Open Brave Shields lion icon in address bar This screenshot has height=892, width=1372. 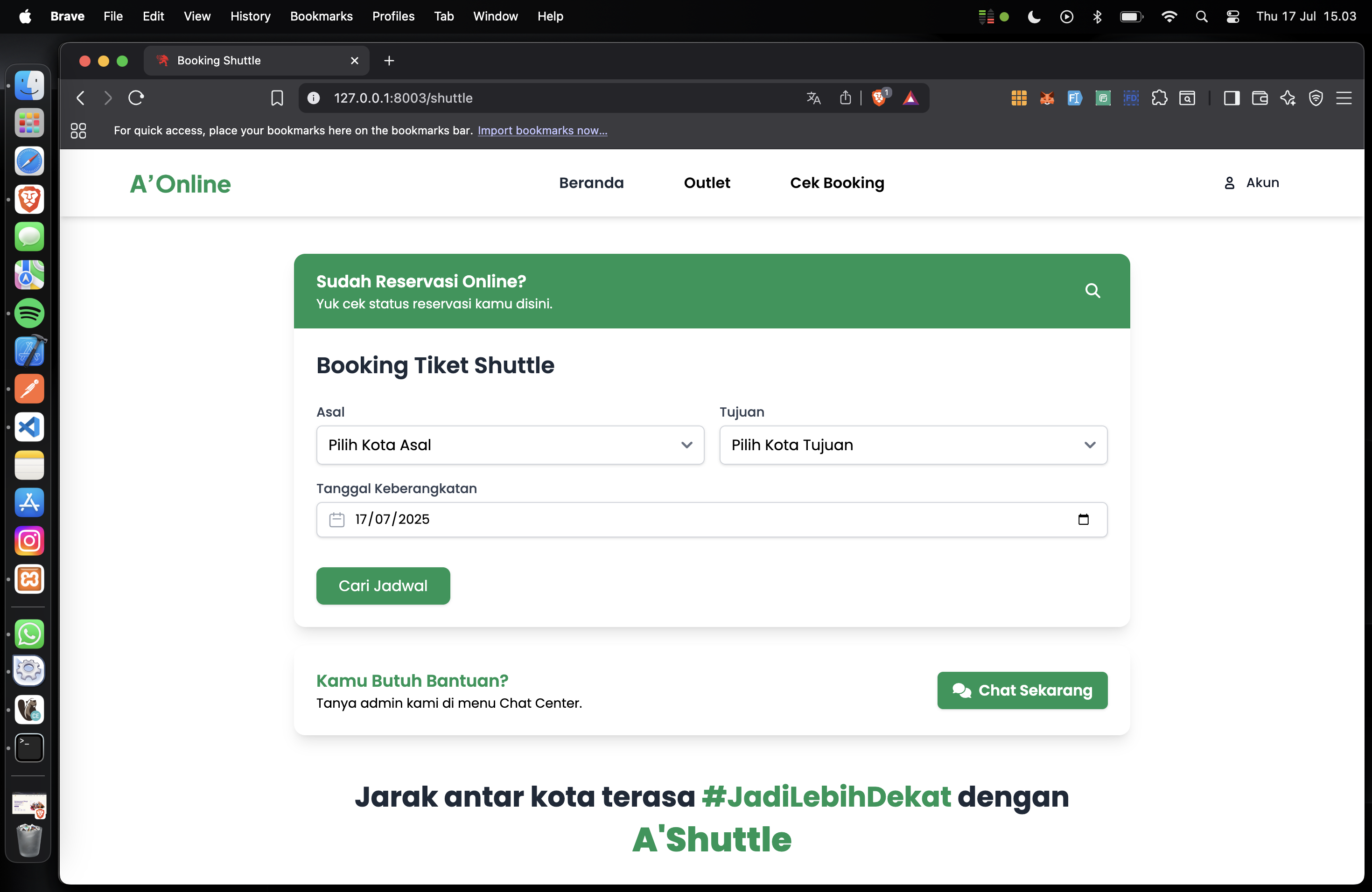pos(879,98)
